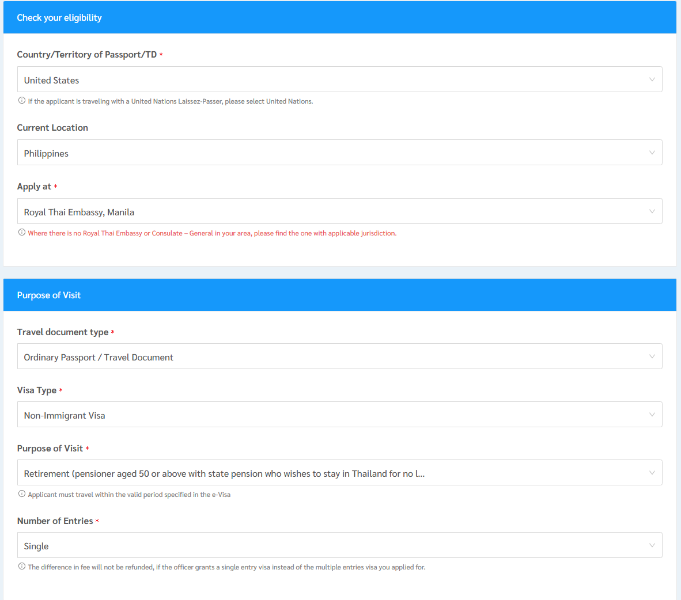Click the blue 'Purpose of Visit' section header

[x=49, y=295]
